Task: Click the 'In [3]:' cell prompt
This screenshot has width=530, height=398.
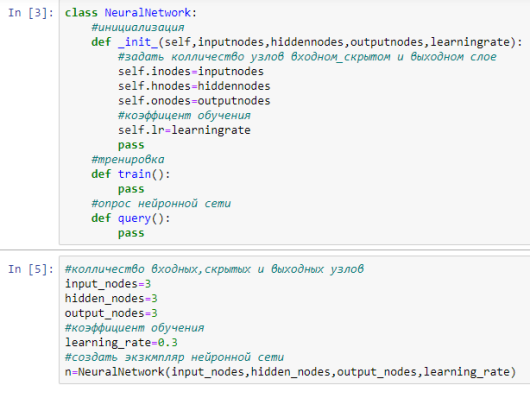Action: click(x=31, y=13)
